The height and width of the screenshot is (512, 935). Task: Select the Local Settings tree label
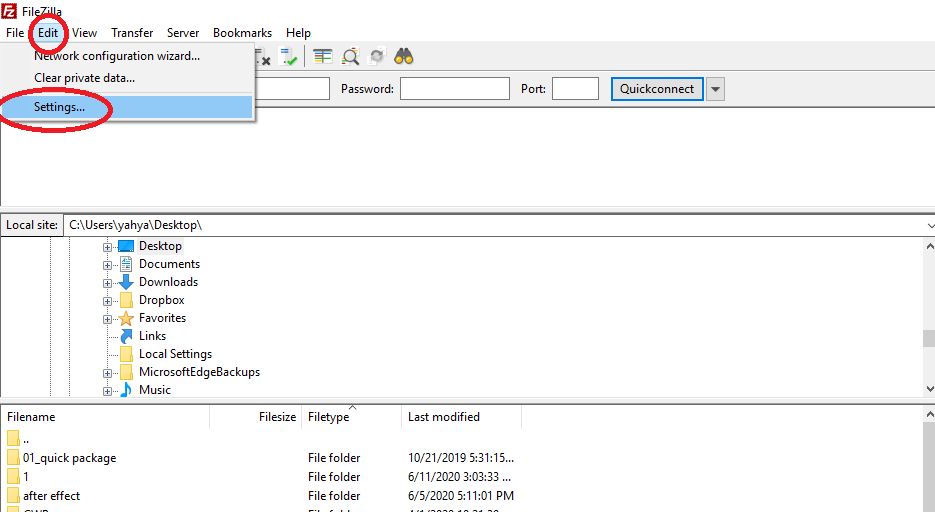(175, 354)
